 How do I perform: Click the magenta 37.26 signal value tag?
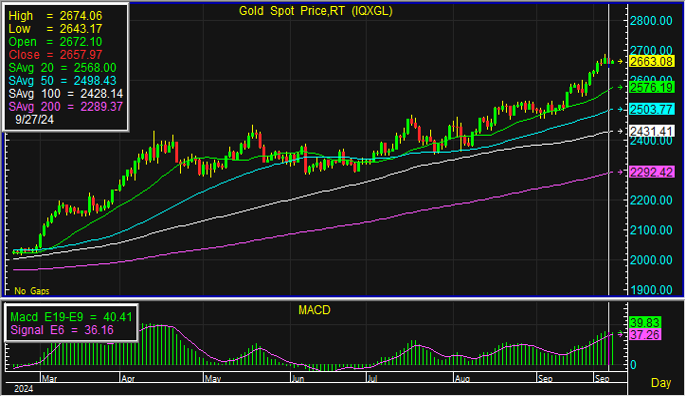point(645,335)
